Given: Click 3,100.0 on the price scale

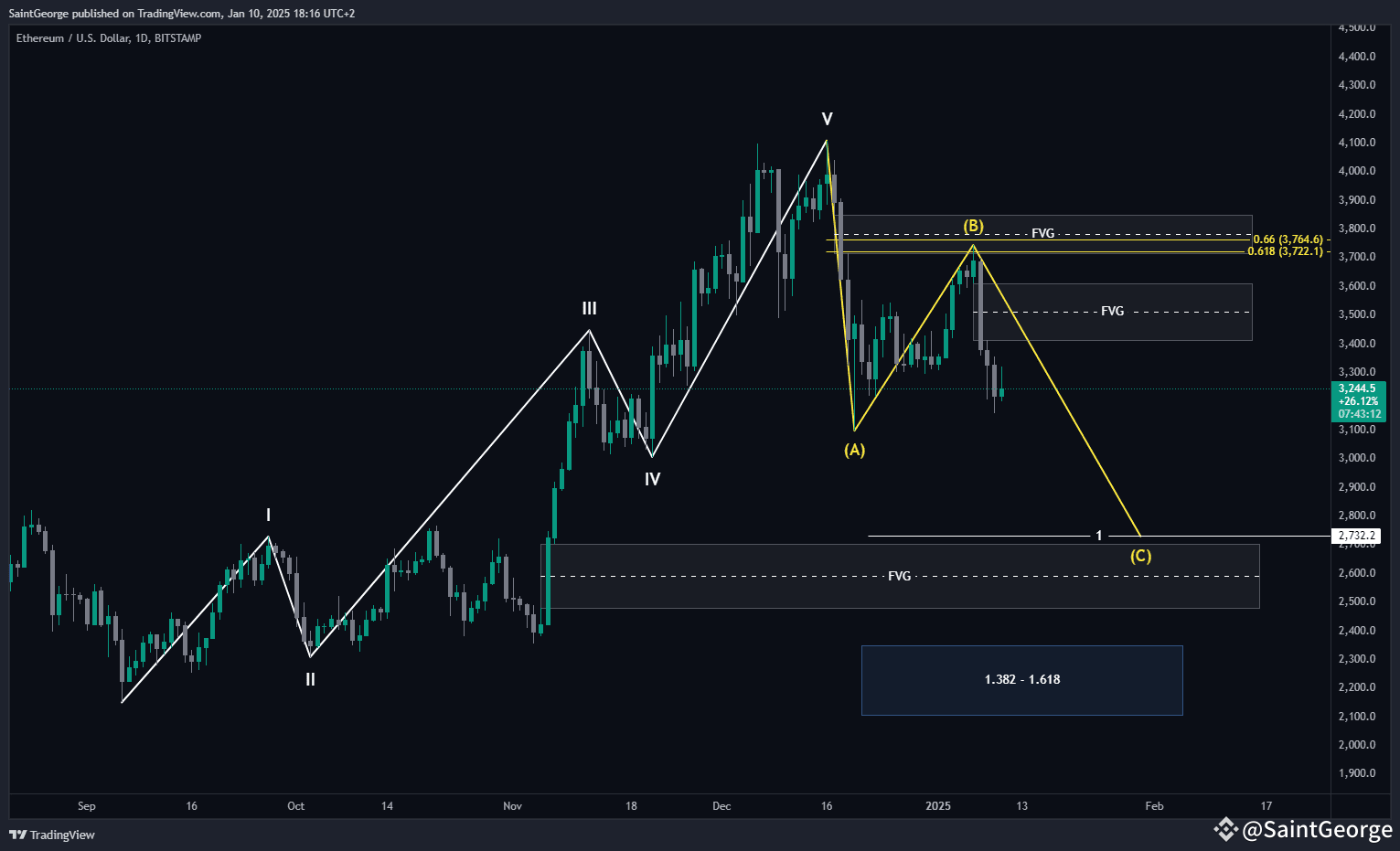Looking at the screenshot, I should click(1357, 430).
